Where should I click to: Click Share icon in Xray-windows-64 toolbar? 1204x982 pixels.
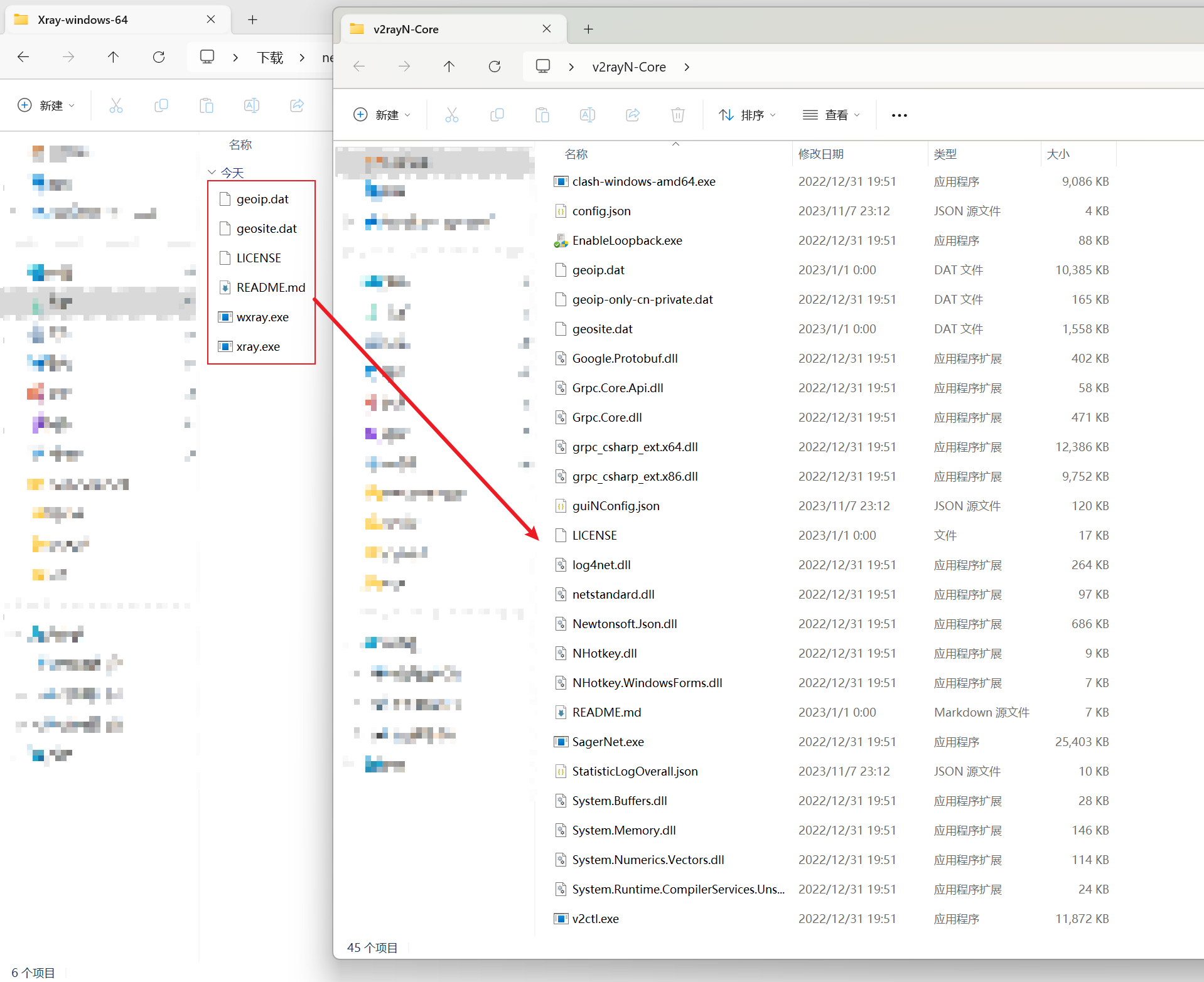point(297,105)
